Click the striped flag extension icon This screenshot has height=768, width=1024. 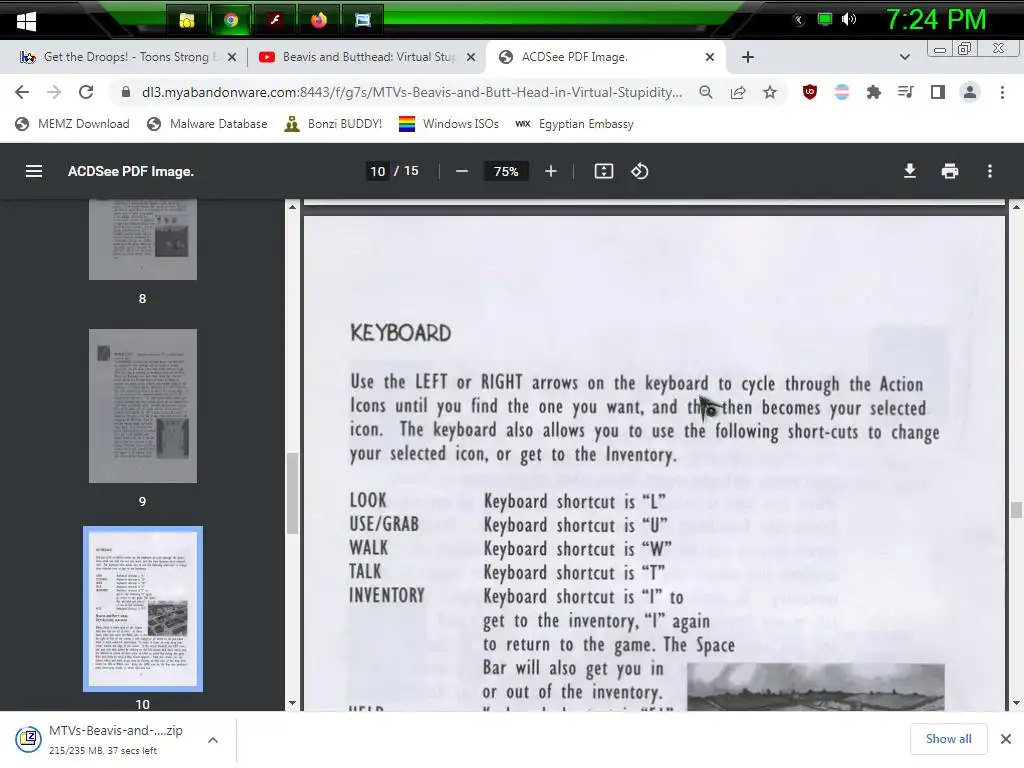[842, 92]
